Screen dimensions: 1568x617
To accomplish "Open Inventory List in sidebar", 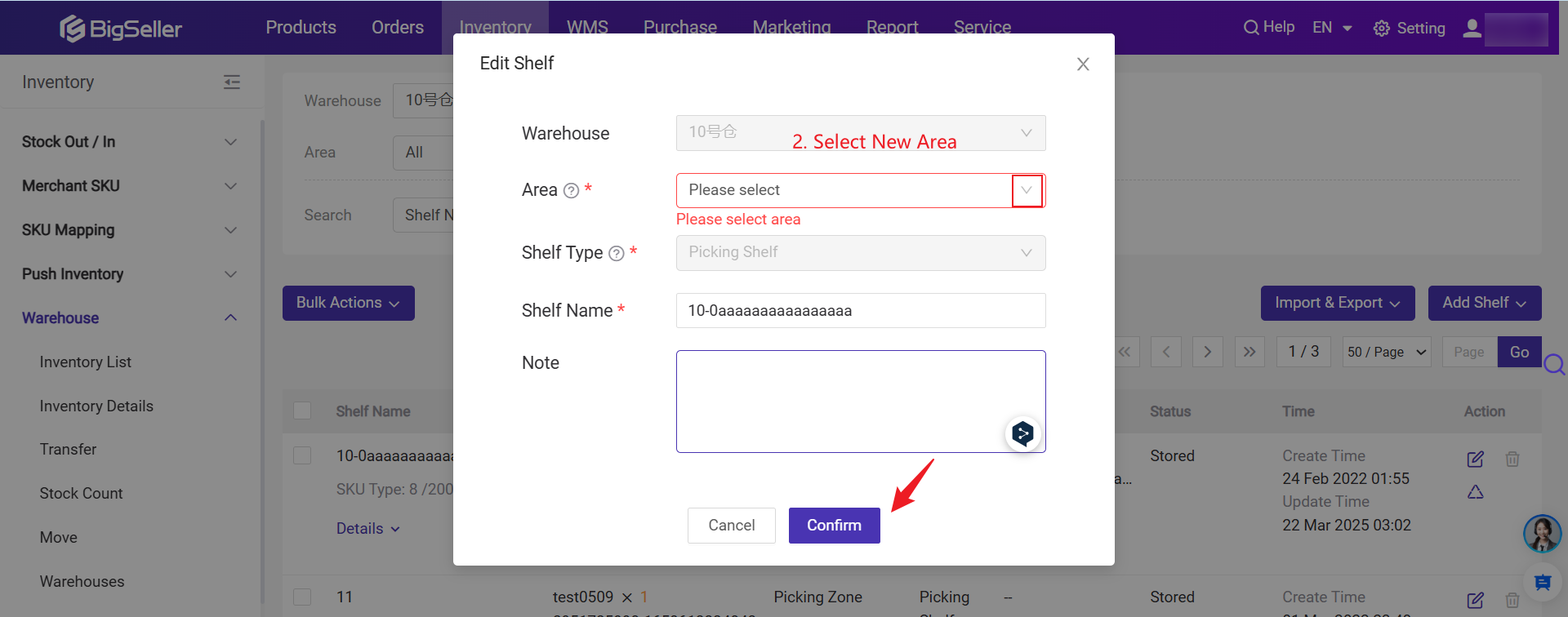I will (85, 362).
